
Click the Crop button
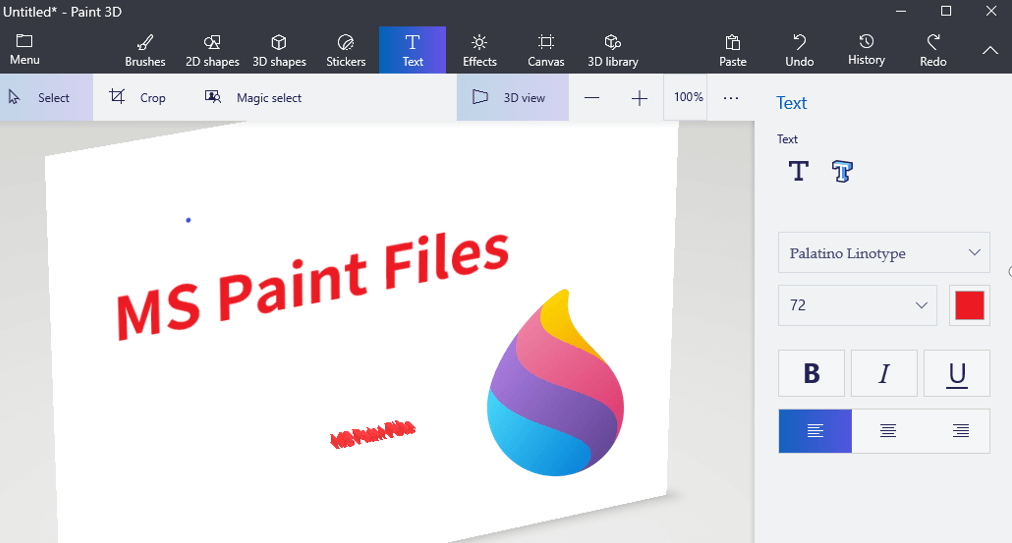coord(138,98)
